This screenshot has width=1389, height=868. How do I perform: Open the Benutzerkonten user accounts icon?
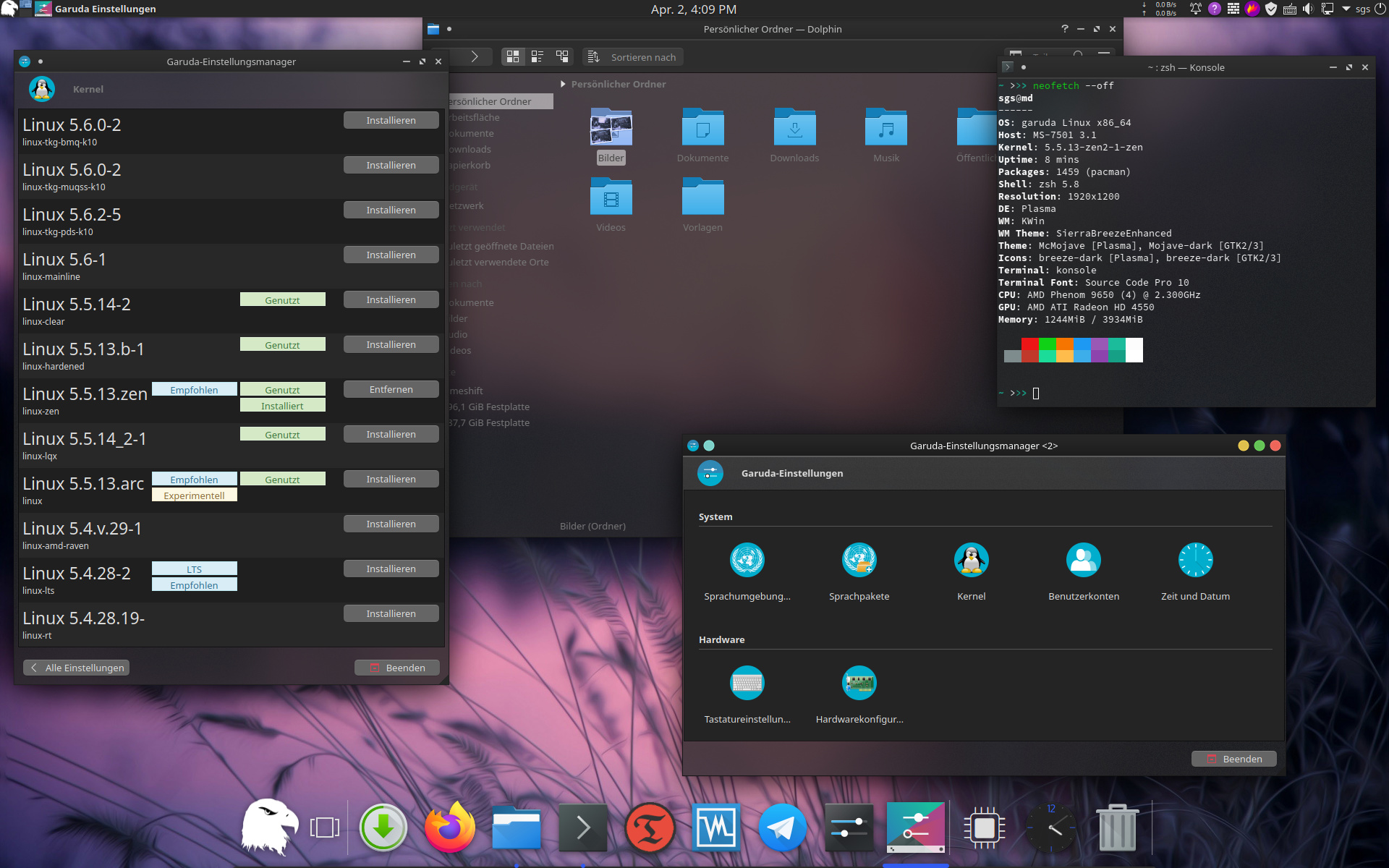1083,560
